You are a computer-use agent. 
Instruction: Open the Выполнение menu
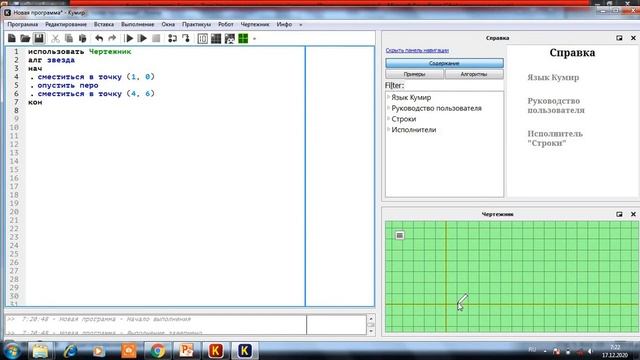pos(138,24)
